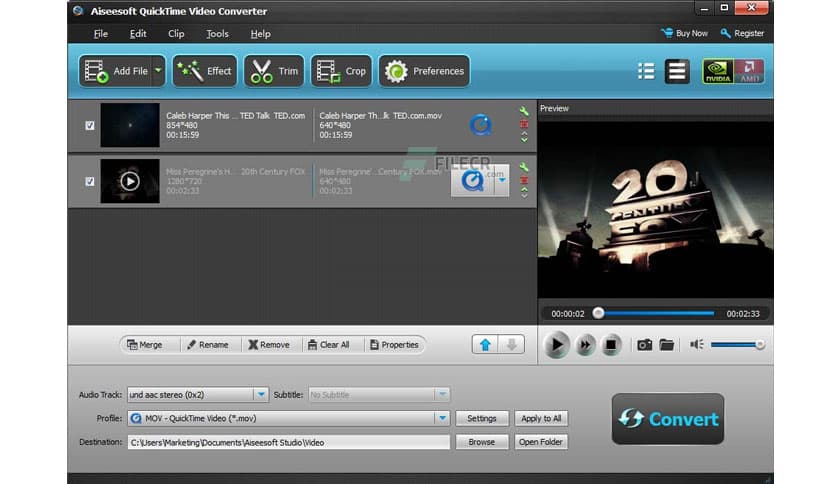Viewport: 836px width, 484px height.
Task: Click the preview seek bar
Action: click(x=655, y=313)
